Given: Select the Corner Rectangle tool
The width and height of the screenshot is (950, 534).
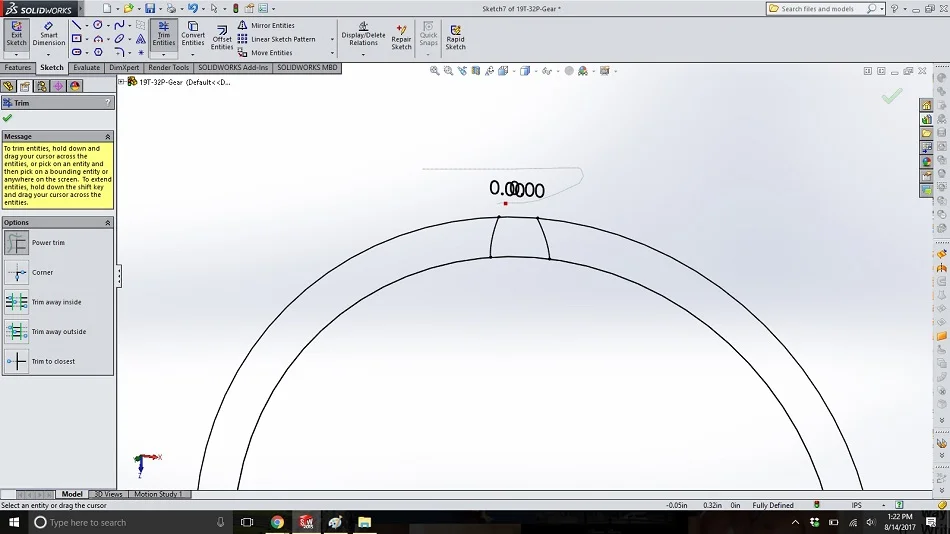Looking at the screenshot, I should click(76, 39).
